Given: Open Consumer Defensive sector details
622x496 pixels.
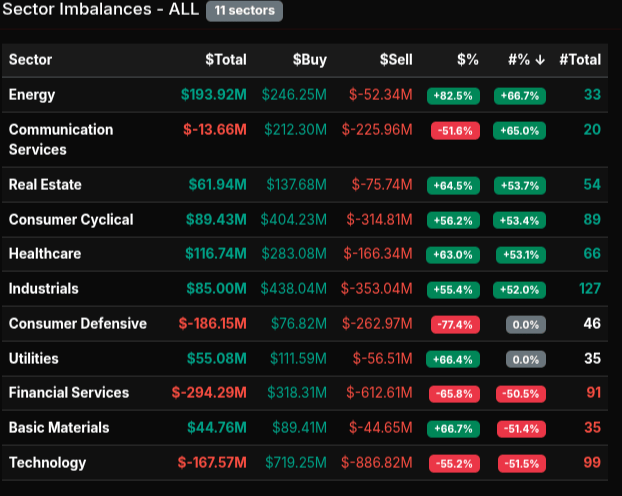Looking at the screenshot, I should coord(77,324).
